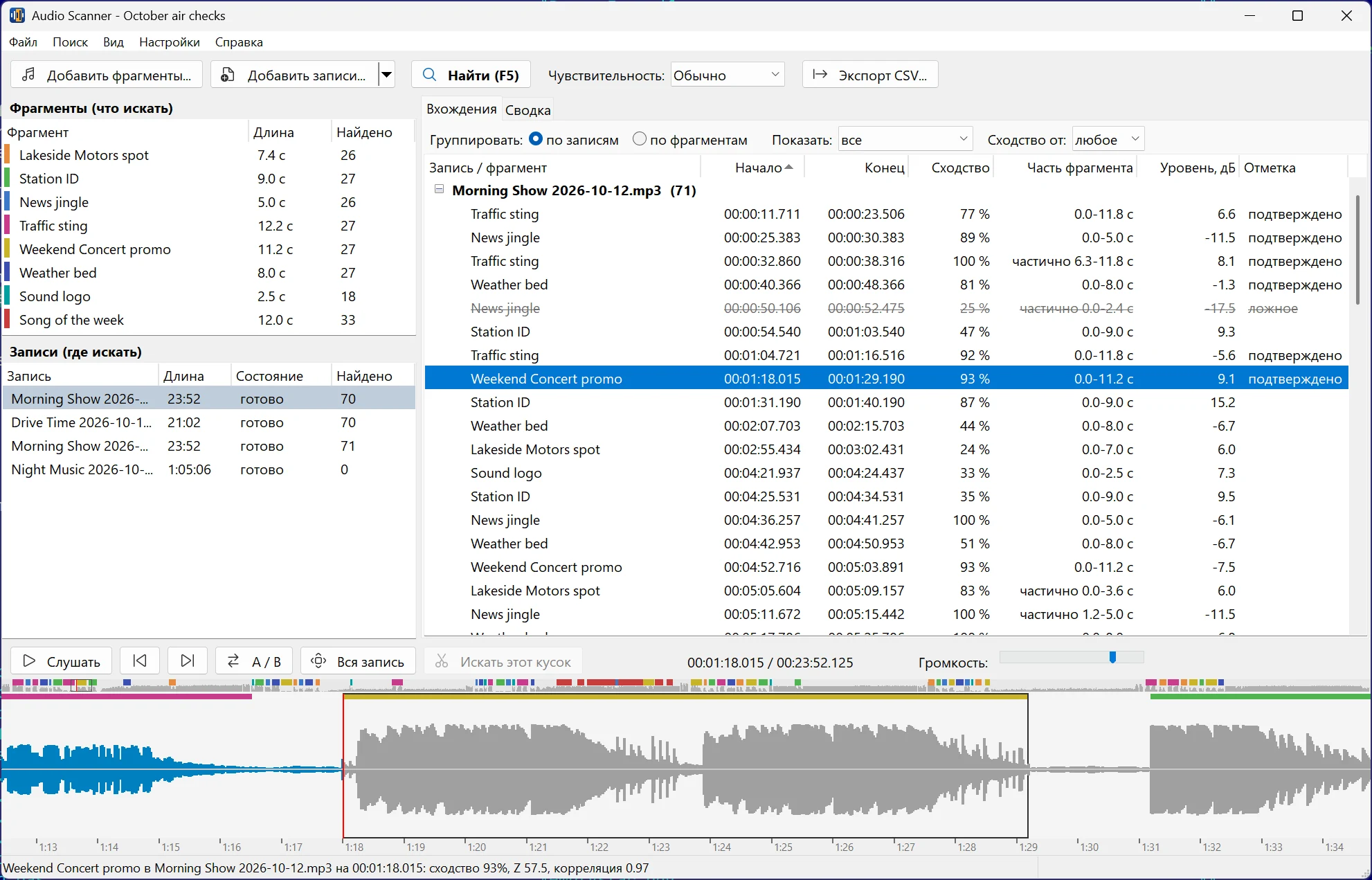Switch to the Вхождения tab

[x=462, y=109]
